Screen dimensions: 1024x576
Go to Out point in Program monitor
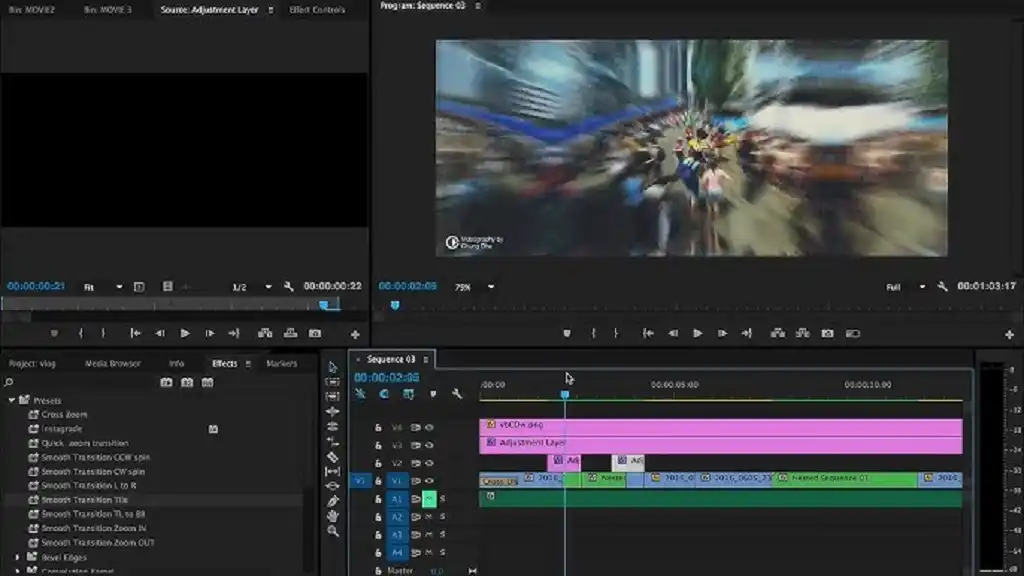[746, 333]
